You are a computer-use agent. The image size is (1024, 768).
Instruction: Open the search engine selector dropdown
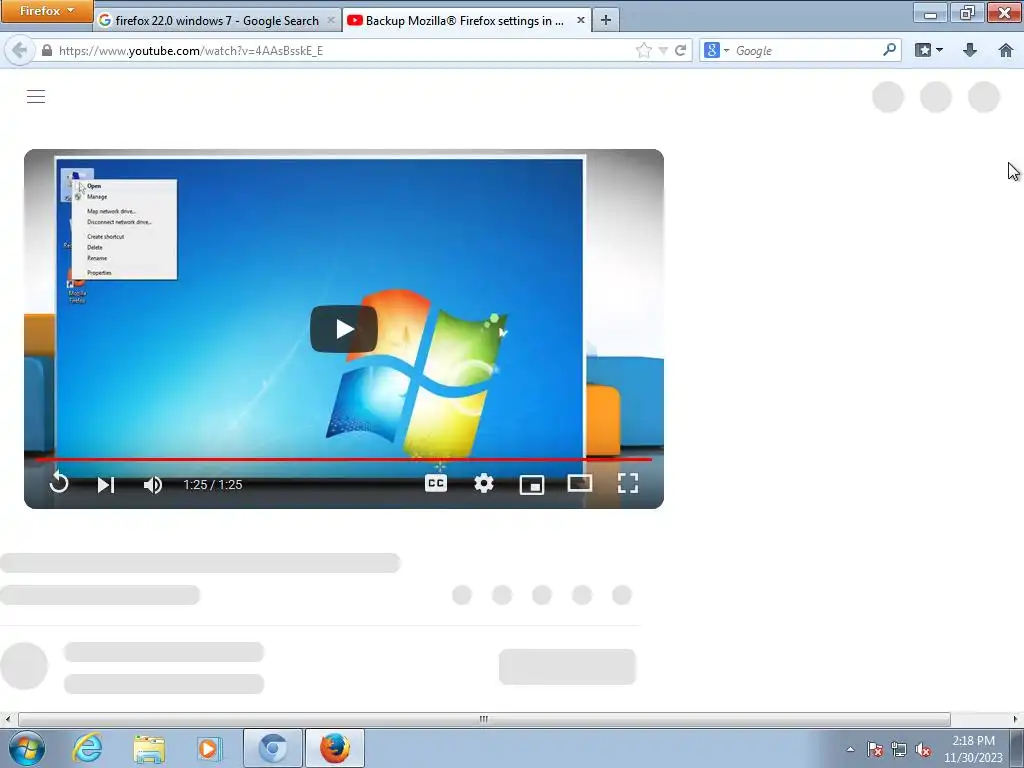click(x=716, y=50)
